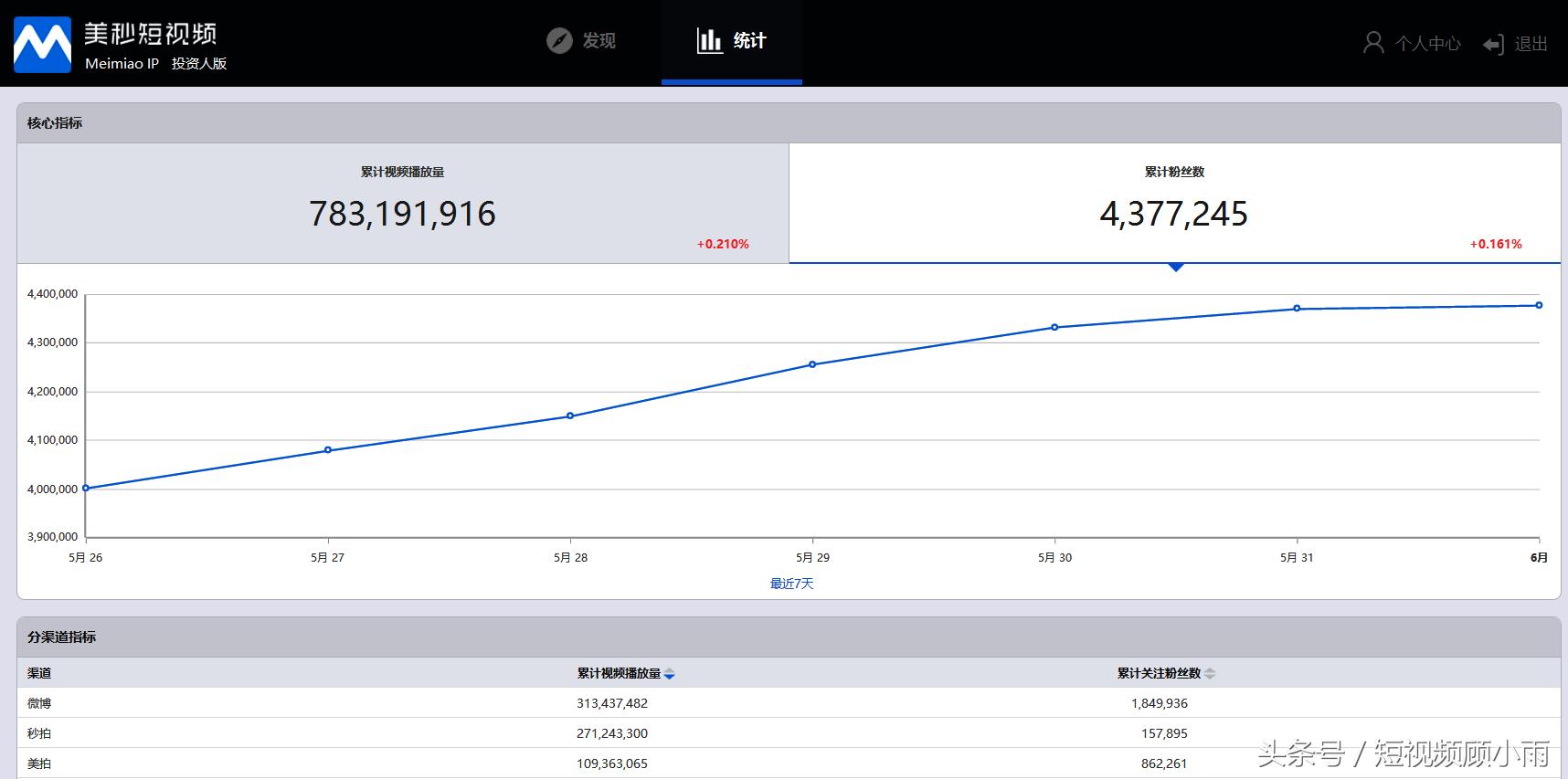Select the 累计视频播放量 metric card

[402, 203]
